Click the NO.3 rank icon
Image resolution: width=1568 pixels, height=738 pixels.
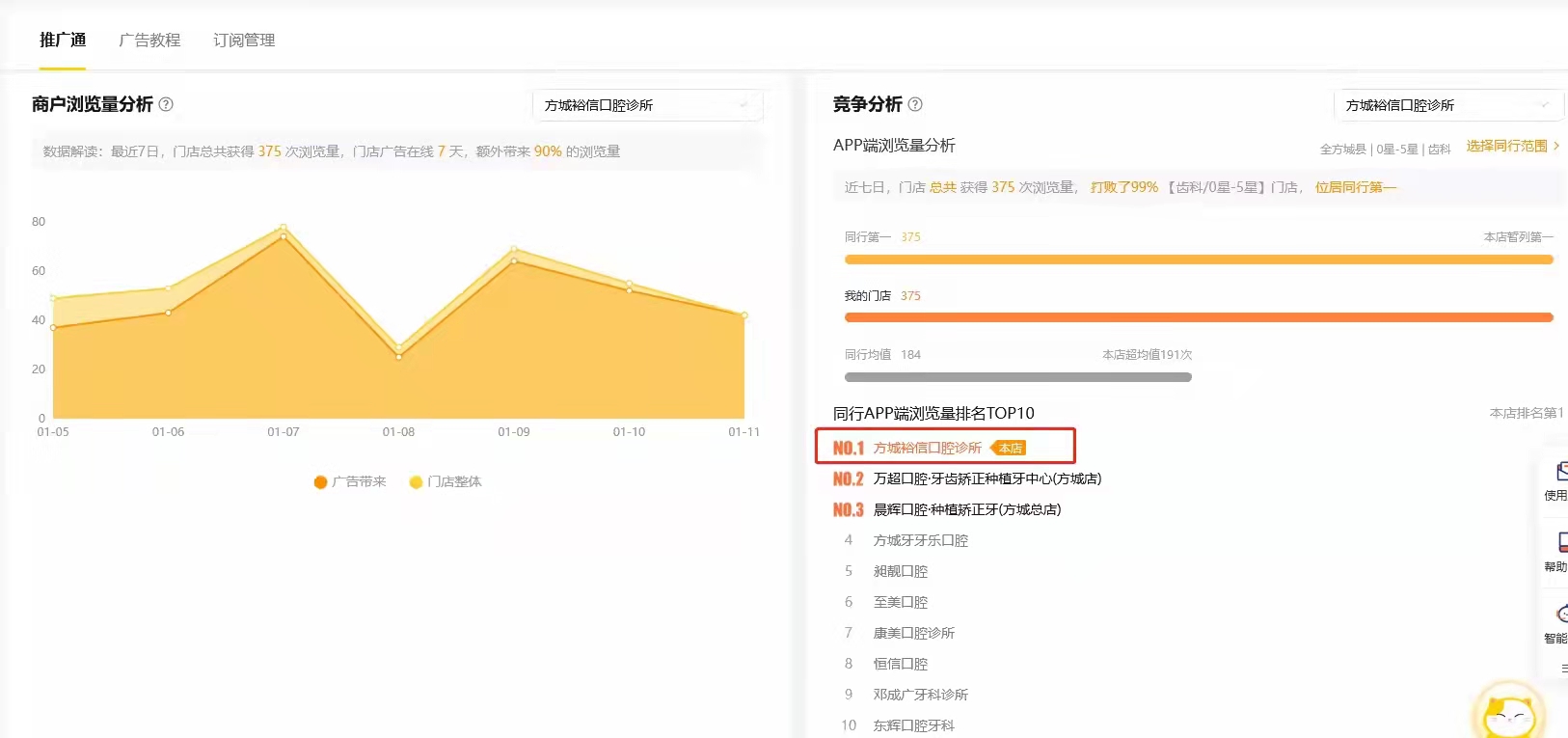click(x=848, y=509)
